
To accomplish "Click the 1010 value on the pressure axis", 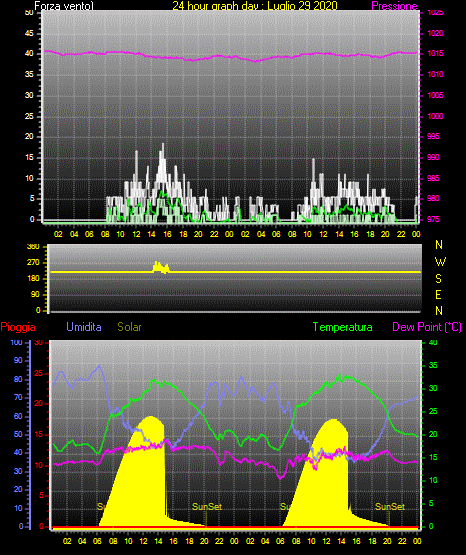I will point(435,74).
